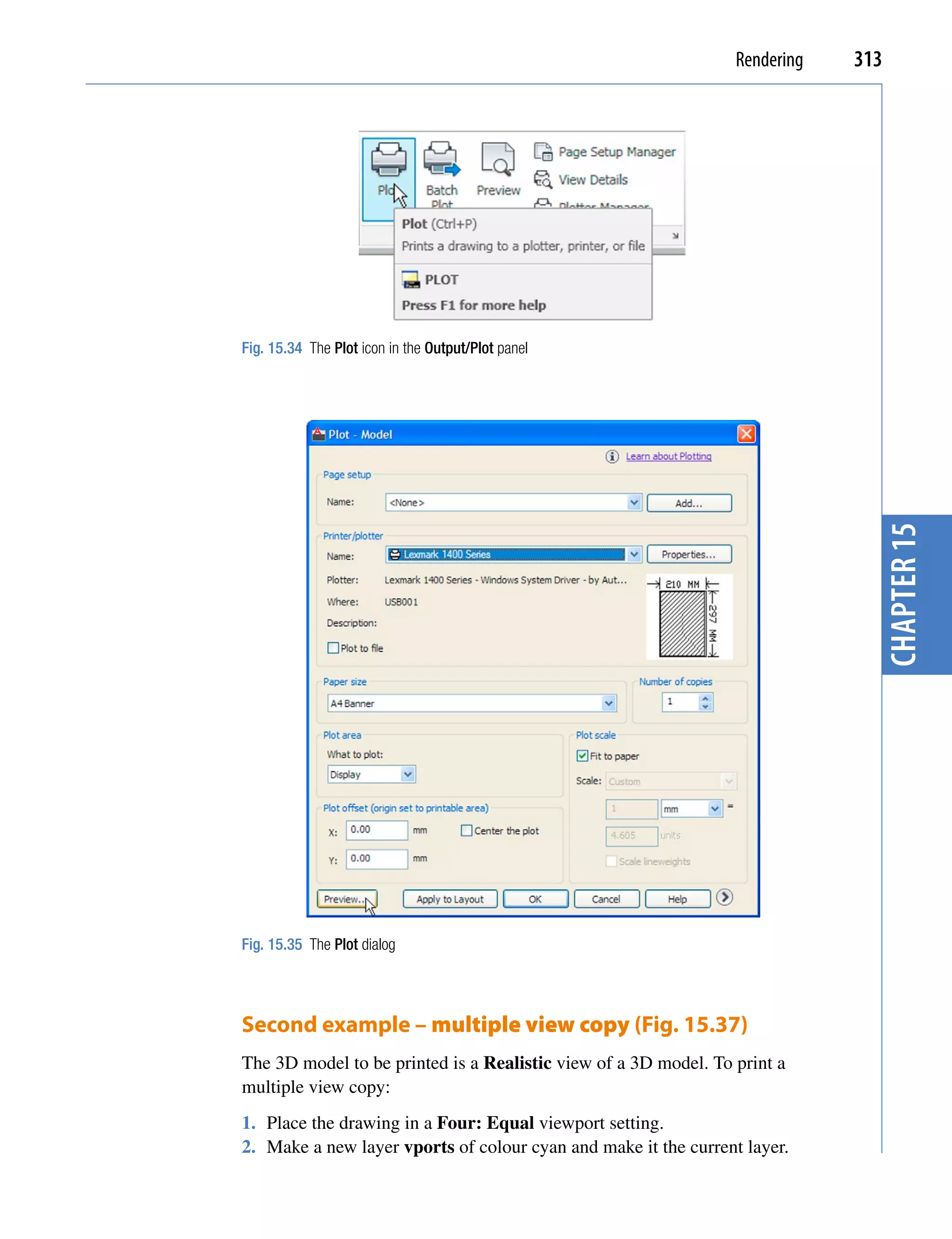Open Page Setup Manager
Screen dimensions: 952x1239
605,152
